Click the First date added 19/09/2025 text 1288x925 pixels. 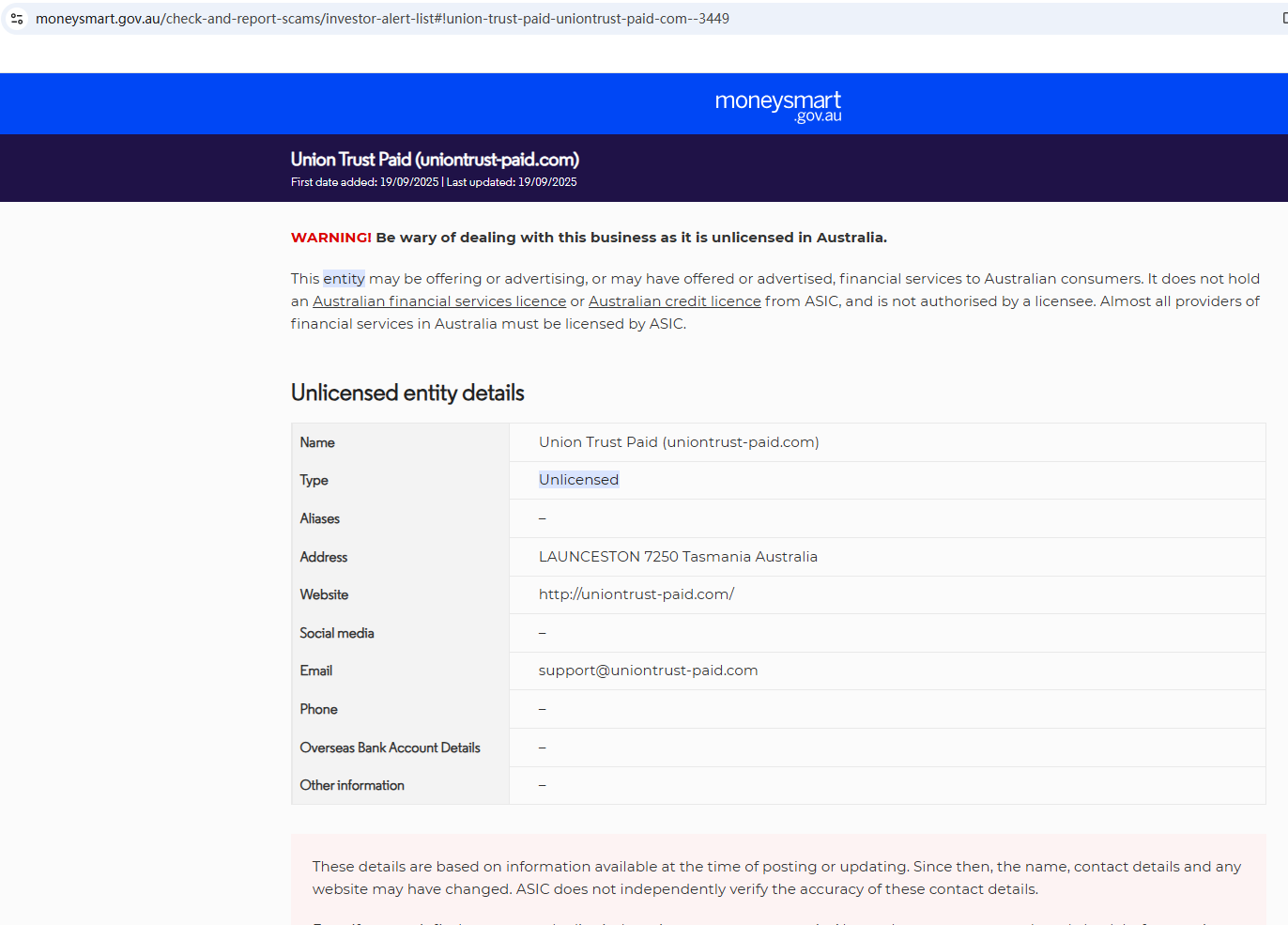point(364,182)
